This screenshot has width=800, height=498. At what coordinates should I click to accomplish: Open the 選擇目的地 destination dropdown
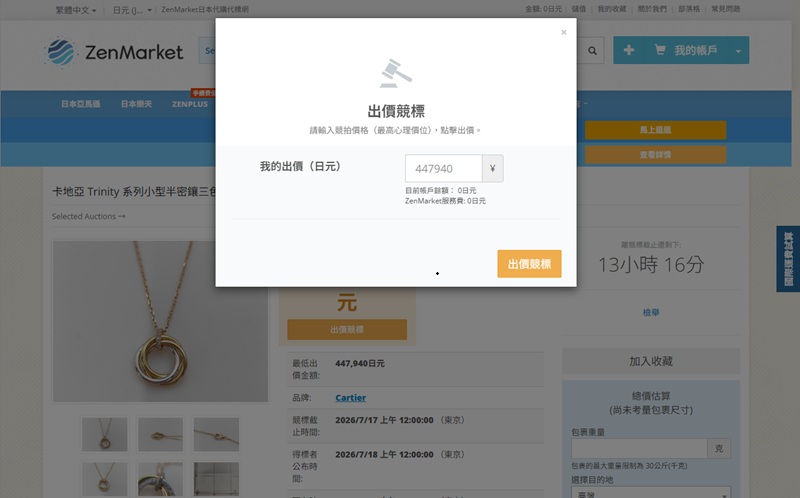point(651,493)
